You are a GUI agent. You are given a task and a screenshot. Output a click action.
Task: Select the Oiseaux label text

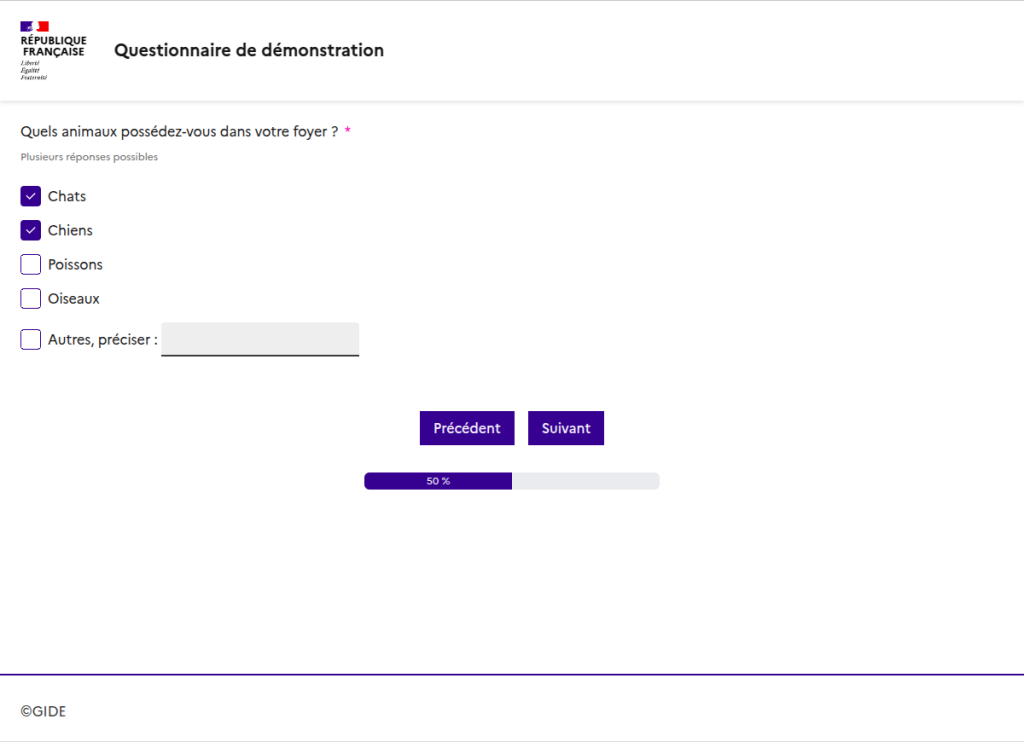73,298
